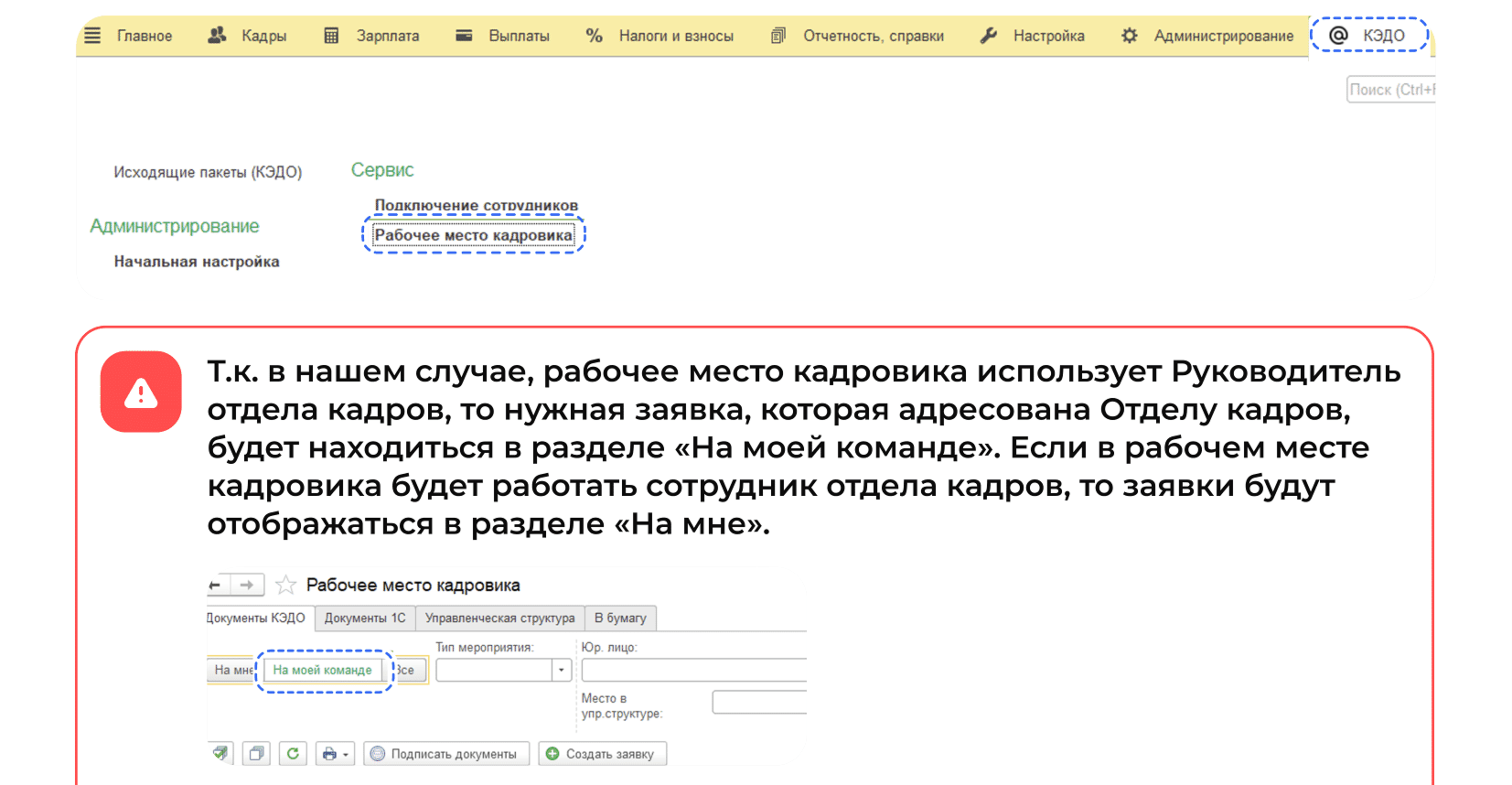Click the green checkmark toolbar icon
1512x785 pixels.
[220, 754]
